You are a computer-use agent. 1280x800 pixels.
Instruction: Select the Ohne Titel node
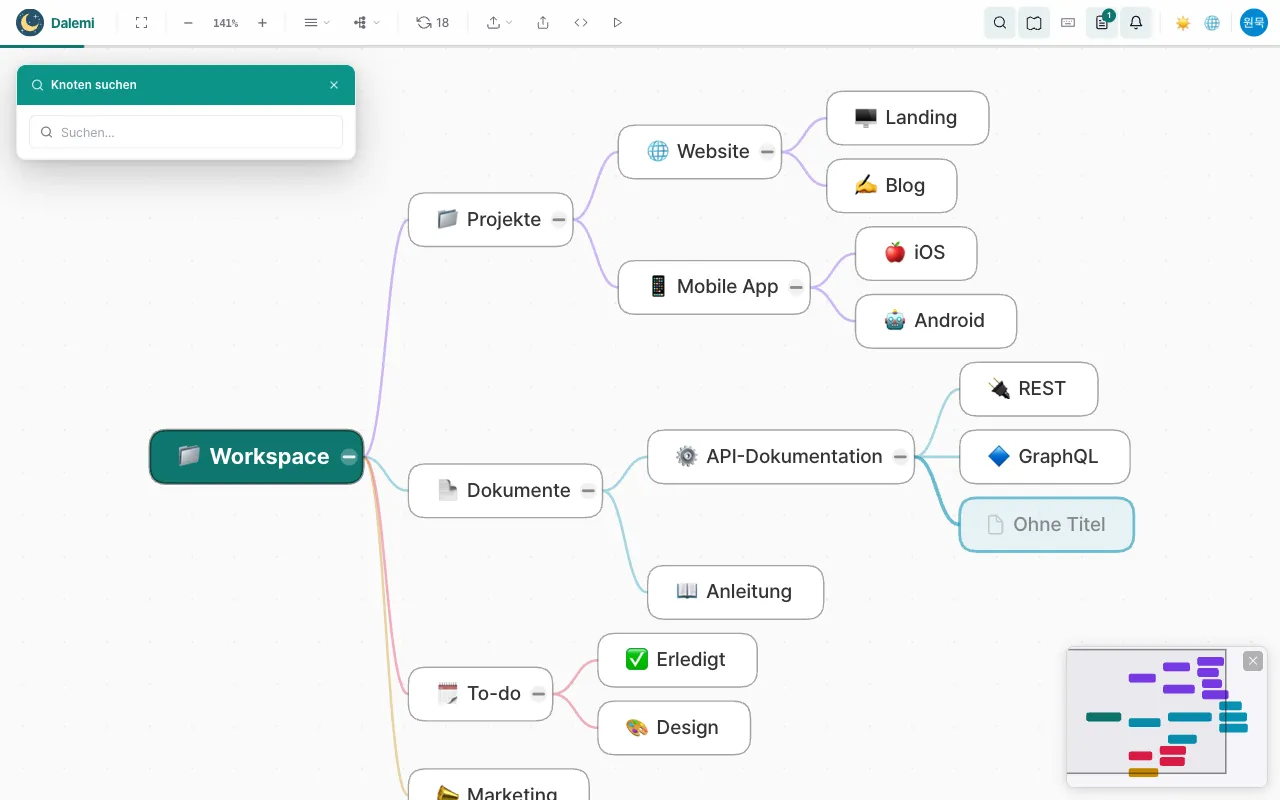[x=1046, y=525]
